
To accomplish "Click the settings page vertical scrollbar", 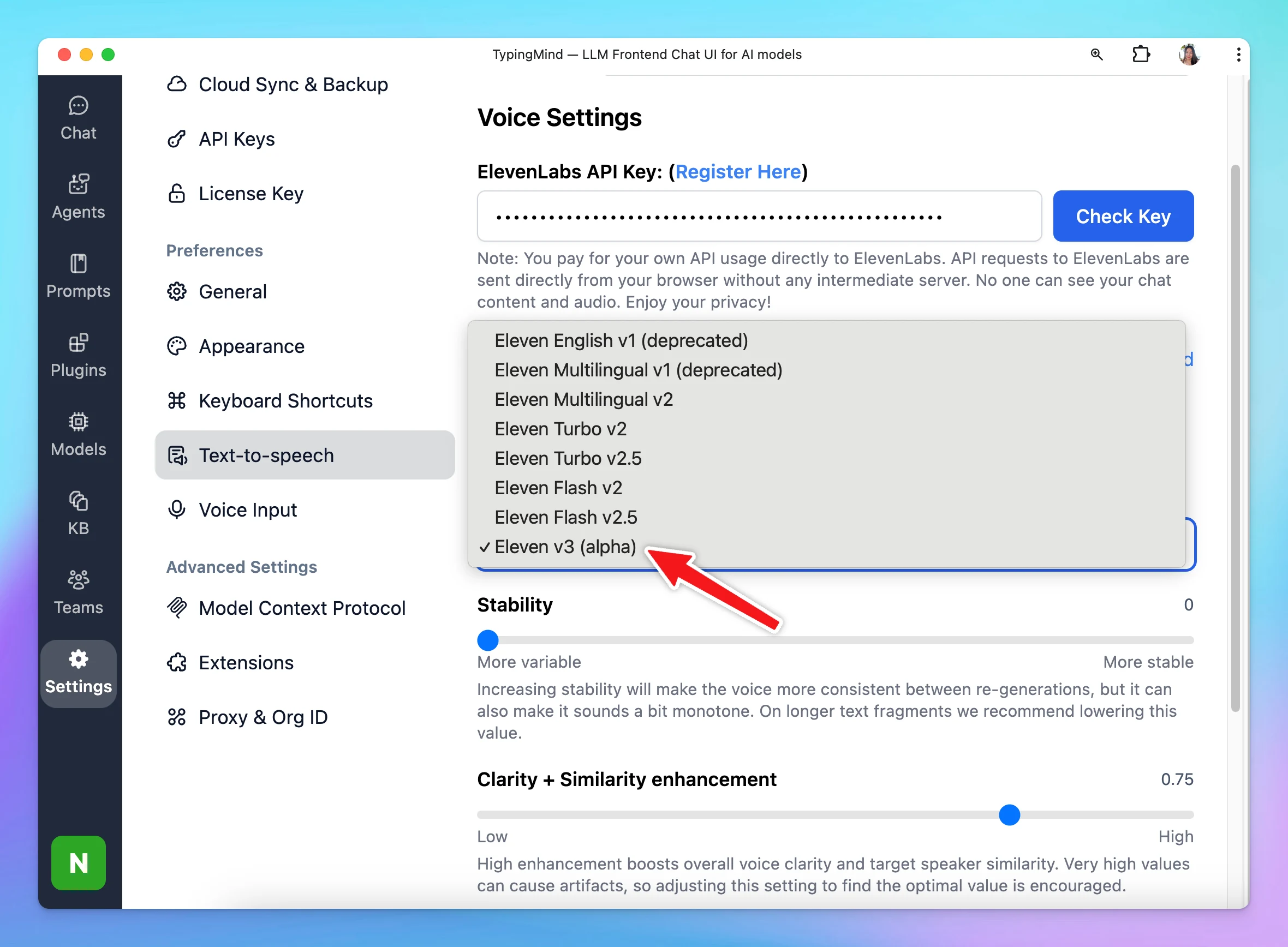I will pyautogui.click(x=1235, y=439).
